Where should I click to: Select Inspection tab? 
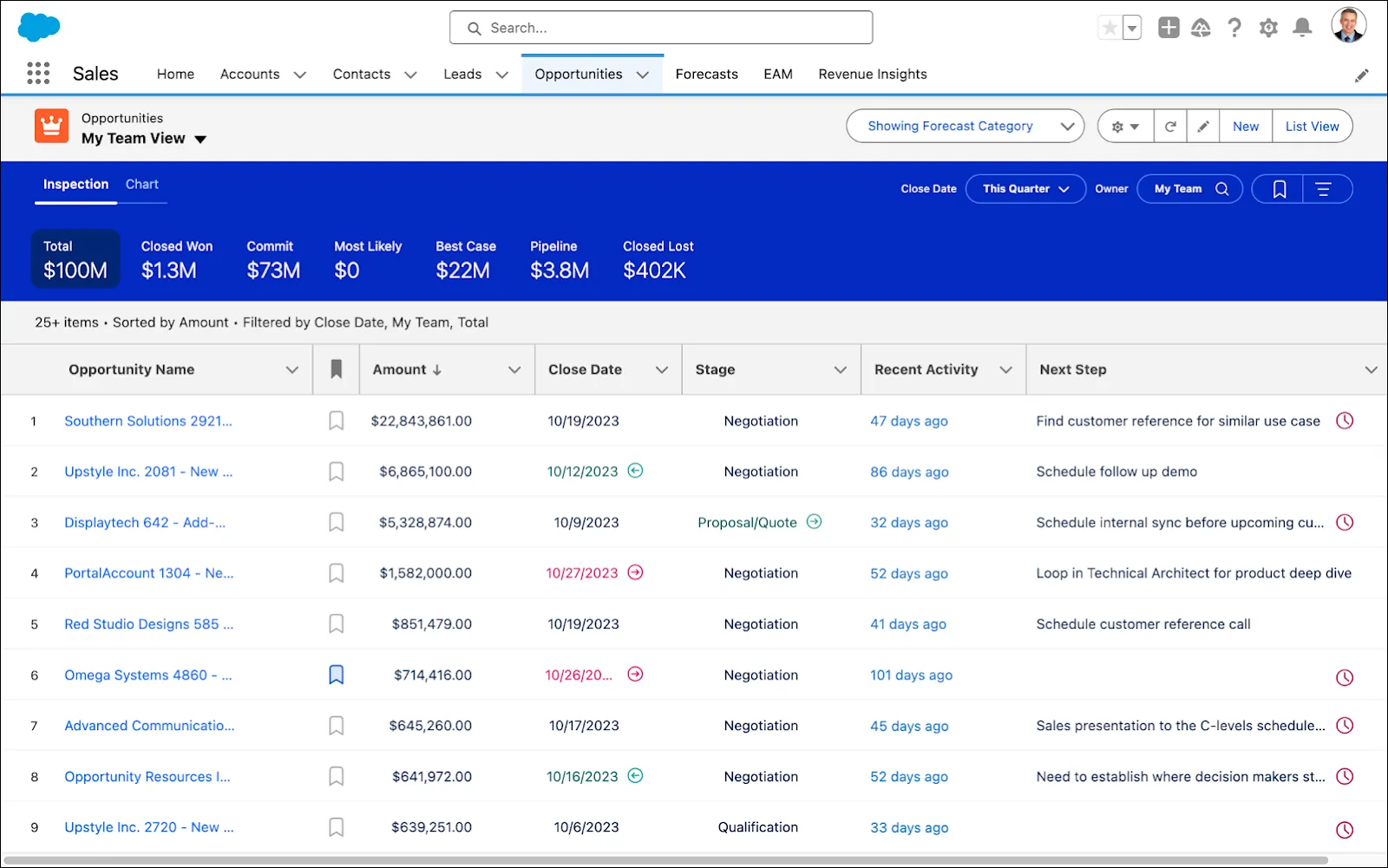[x=75, y=184]
